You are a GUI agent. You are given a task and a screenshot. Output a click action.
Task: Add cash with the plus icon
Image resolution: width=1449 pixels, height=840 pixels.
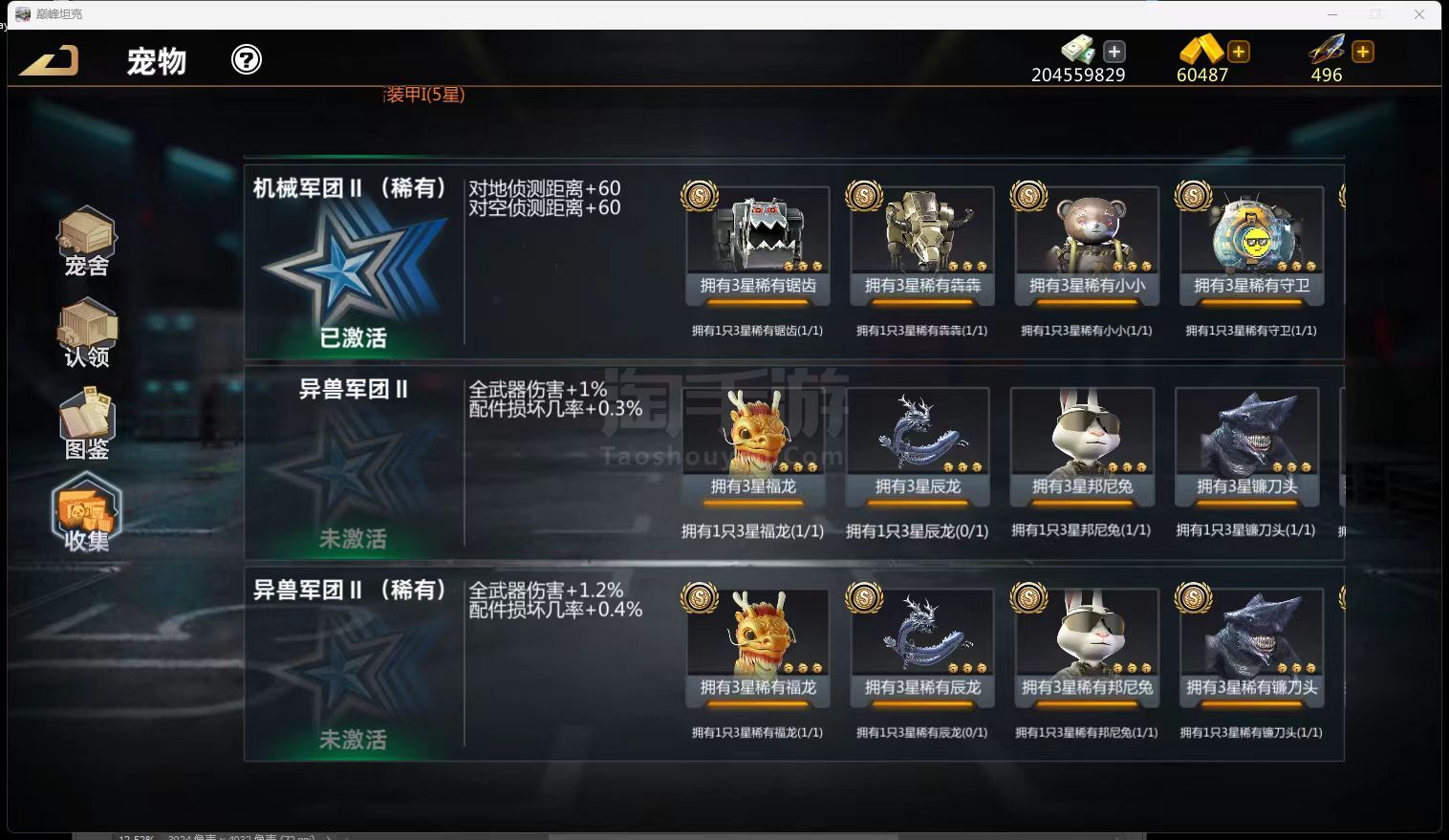pos(1114,52)
